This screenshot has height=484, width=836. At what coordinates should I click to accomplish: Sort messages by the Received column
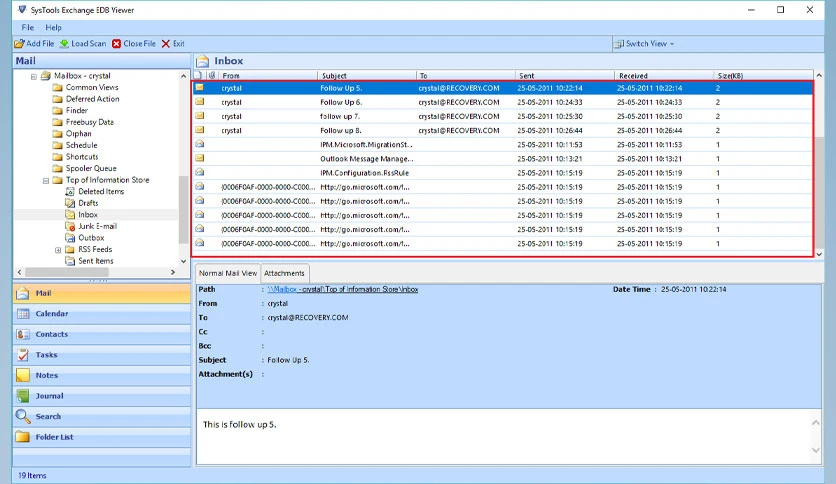tap(664, 76)
